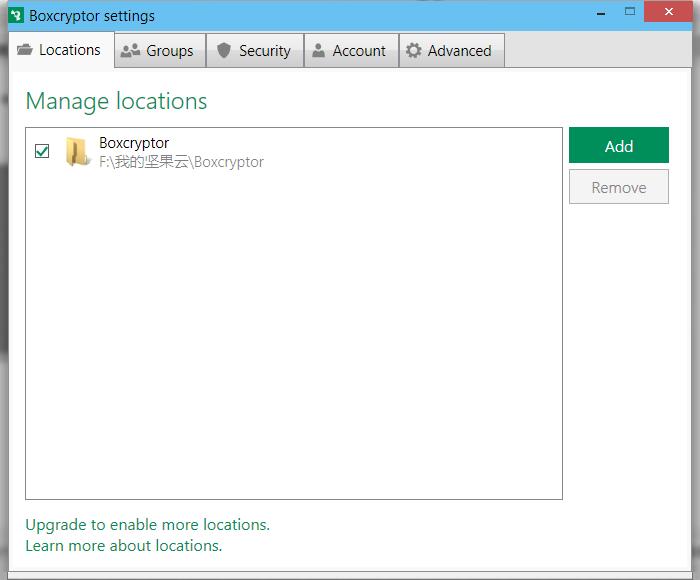This screenshot has height=580, width=700.
Task: Open the Upgrade to enable more locations link
Action: [x=147, y=524]
